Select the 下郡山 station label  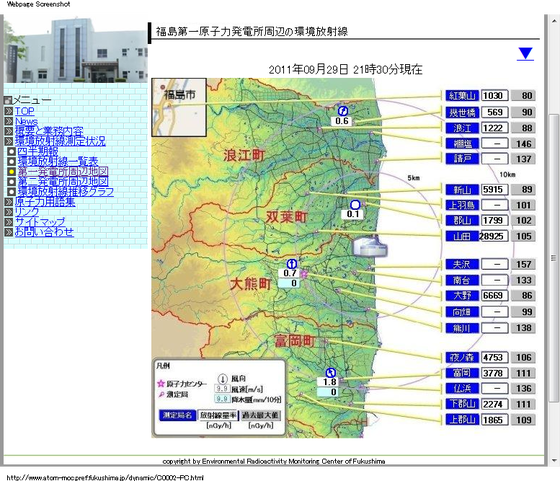462,404
